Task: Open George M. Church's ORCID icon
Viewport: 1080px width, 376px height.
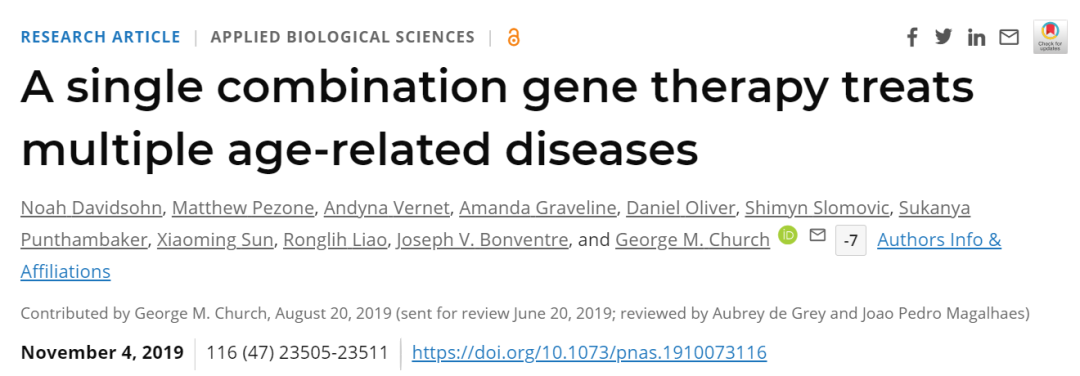Action: (x=788, y=236)
